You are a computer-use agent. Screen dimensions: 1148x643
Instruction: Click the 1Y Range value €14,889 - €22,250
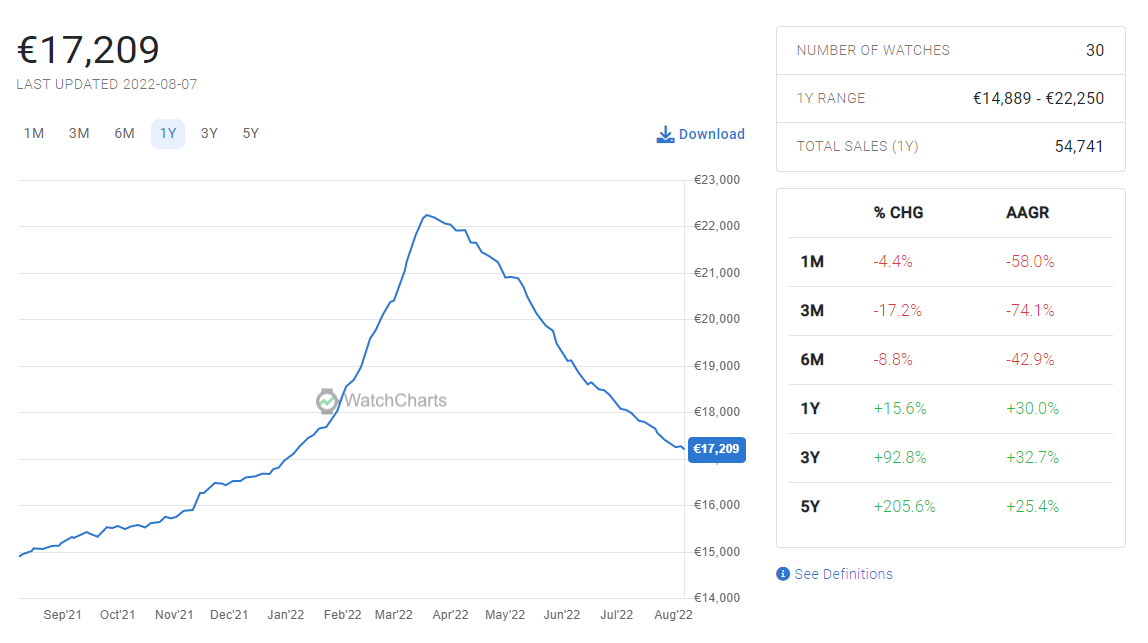pyautogui.click(x=1038, y=98)
